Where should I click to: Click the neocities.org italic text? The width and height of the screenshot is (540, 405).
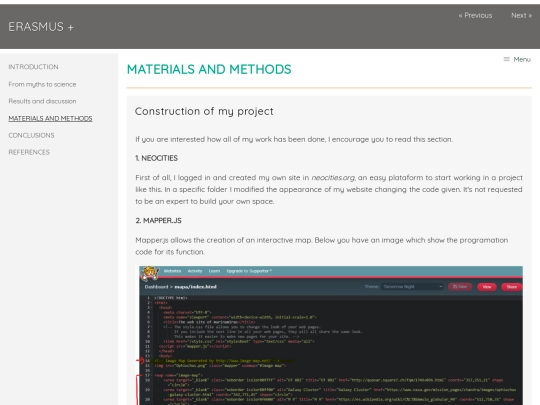coord(333,178)
